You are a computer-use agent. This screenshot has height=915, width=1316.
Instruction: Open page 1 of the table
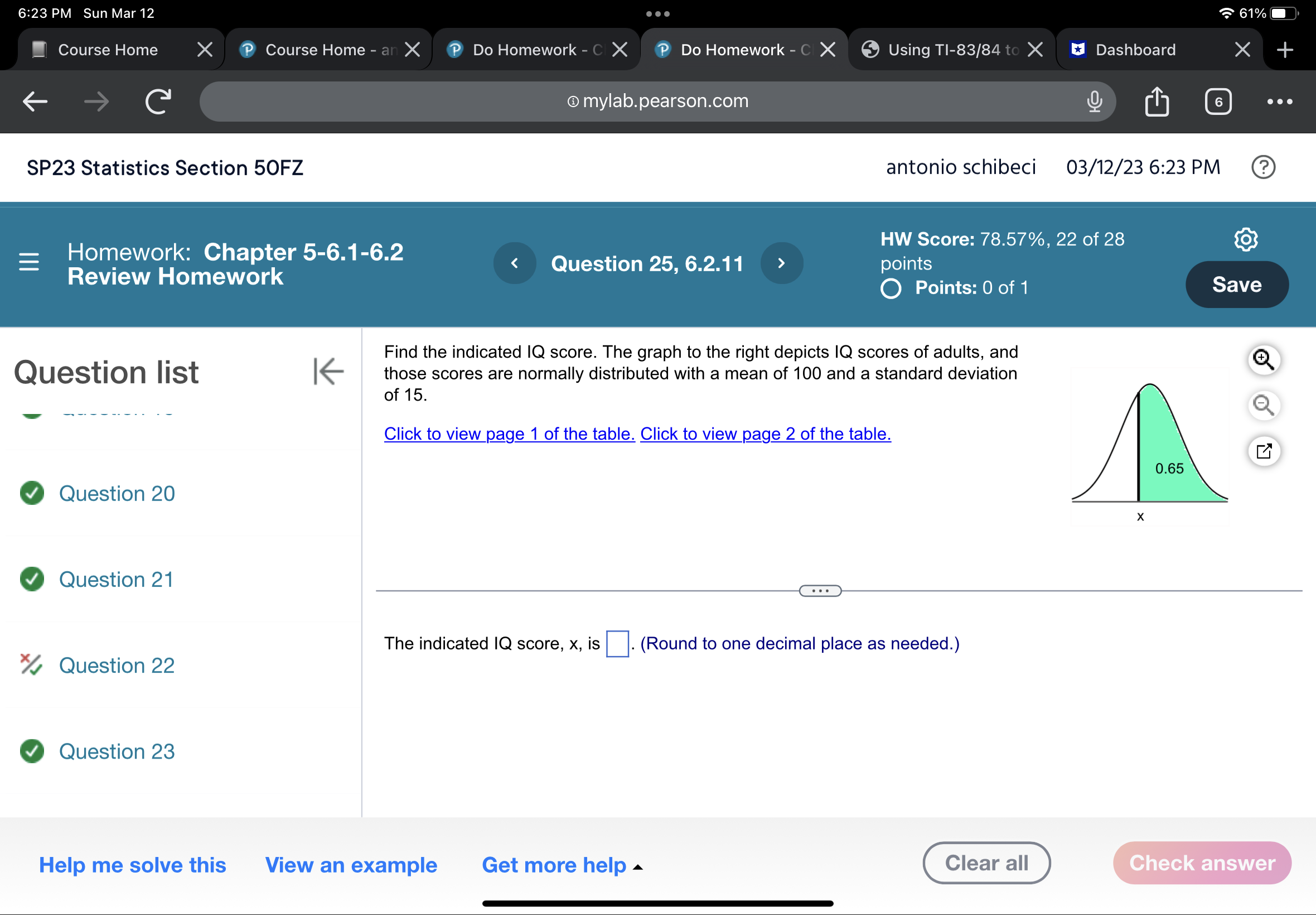[x=509, y=434]
